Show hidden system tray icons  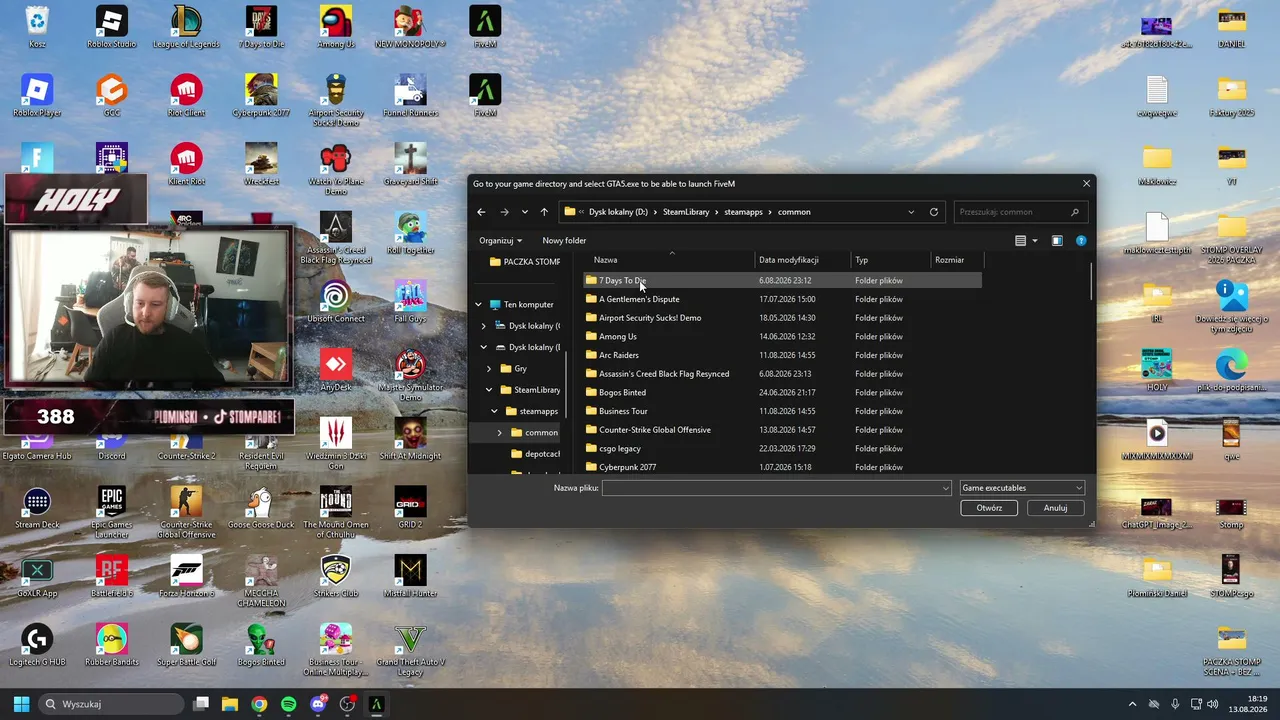pyautogui.click(x=1132, y=704)
